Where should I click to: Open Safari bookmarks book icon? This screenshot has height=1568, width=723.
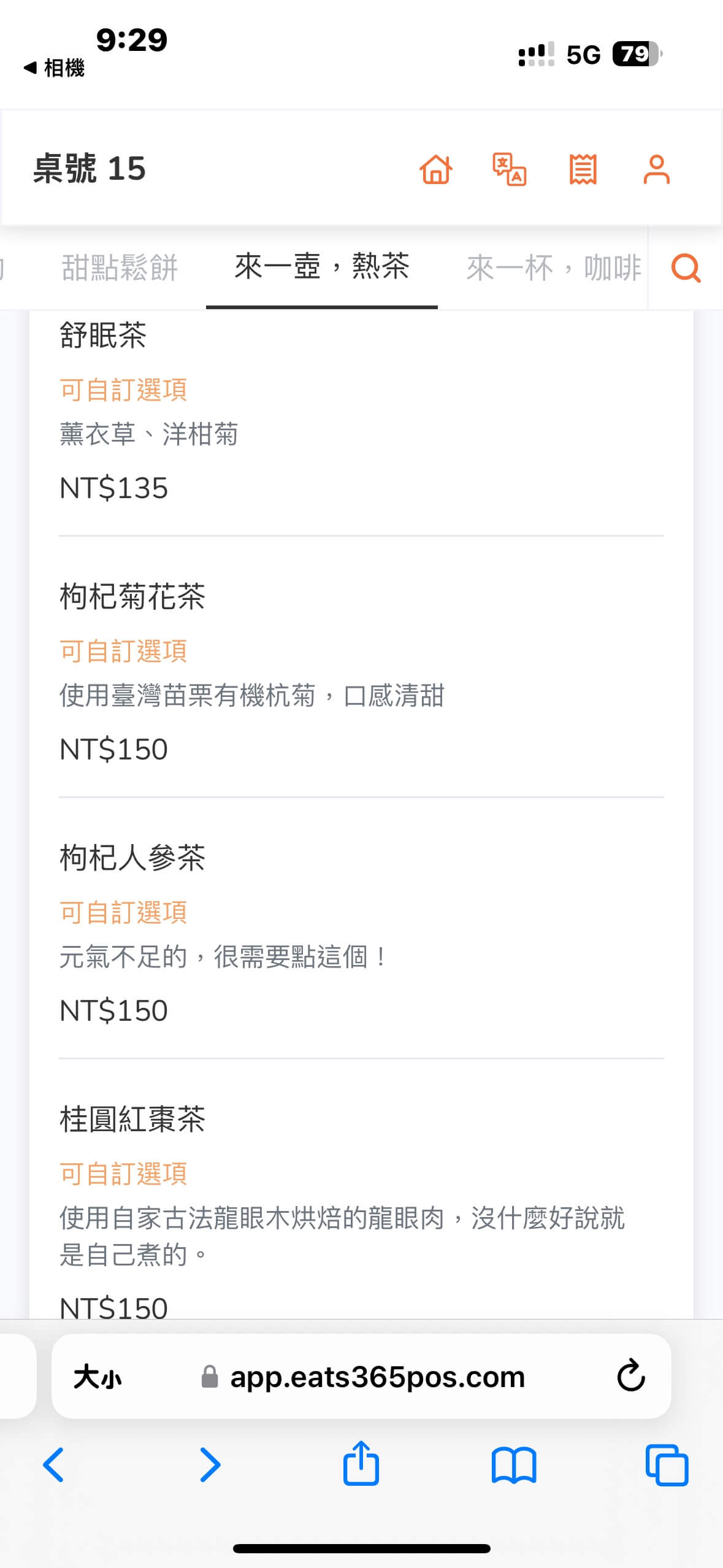pyautogui.click(x=514, y=1465)
